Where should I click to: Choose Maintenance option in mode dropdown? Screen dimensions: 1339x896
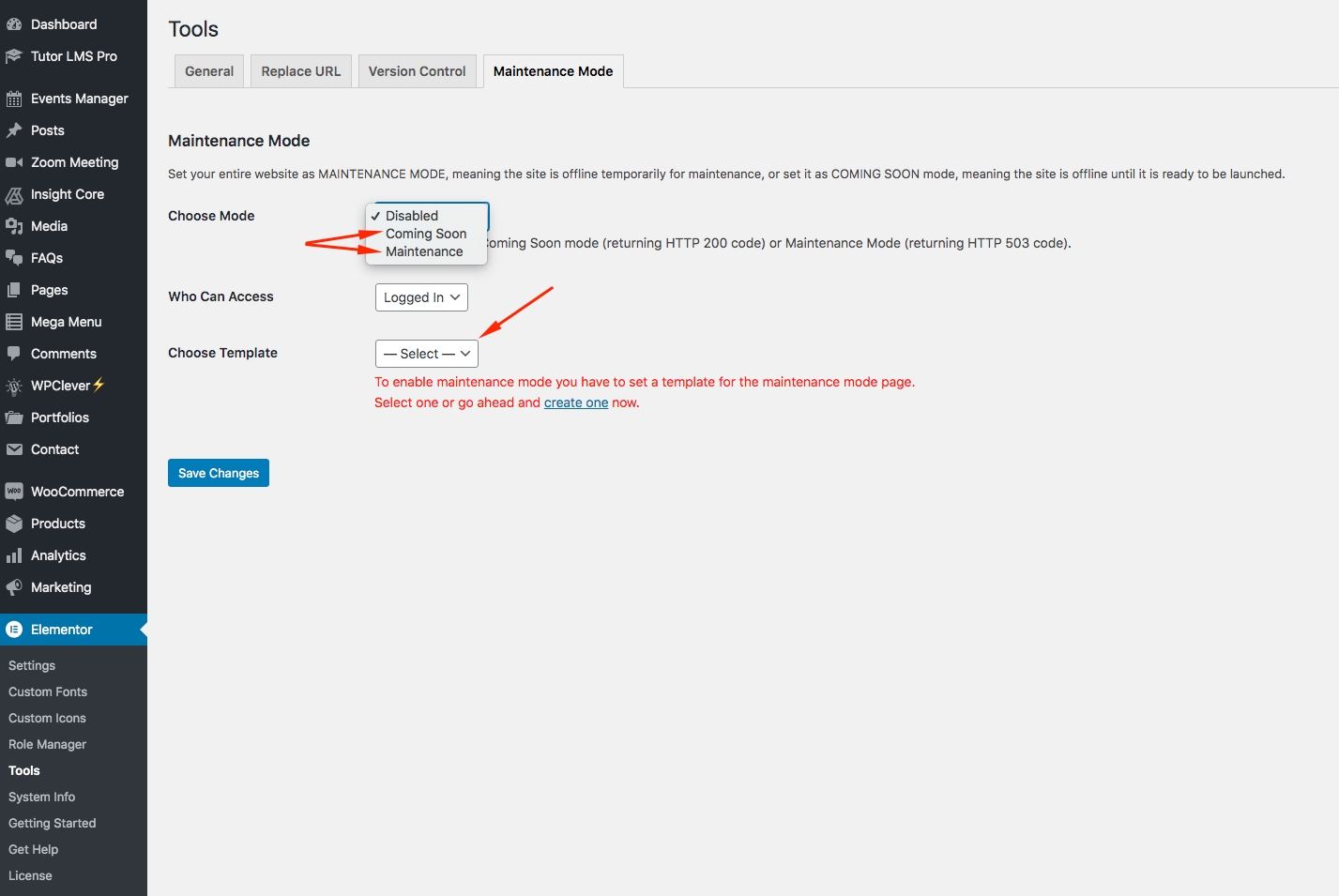pyautogui.click(x=424, y=251)
